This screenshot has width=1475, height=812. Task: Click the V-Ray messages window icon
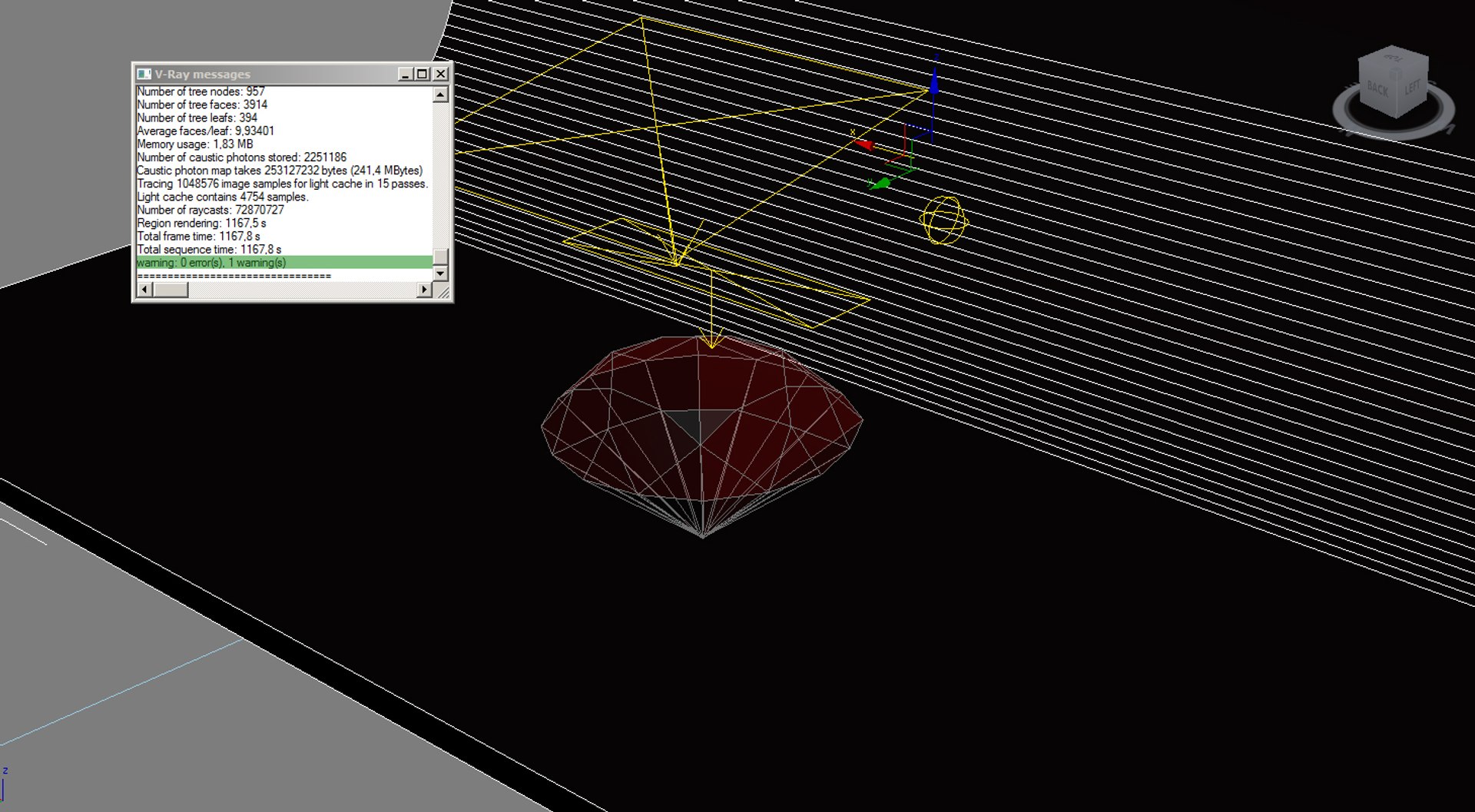(144, 74)
